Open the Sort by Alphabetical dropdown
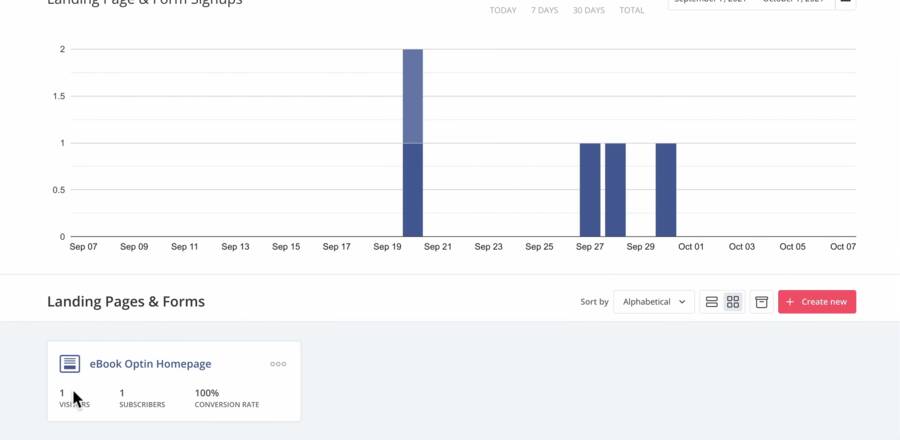900x440 pixels. pos(654,302)
